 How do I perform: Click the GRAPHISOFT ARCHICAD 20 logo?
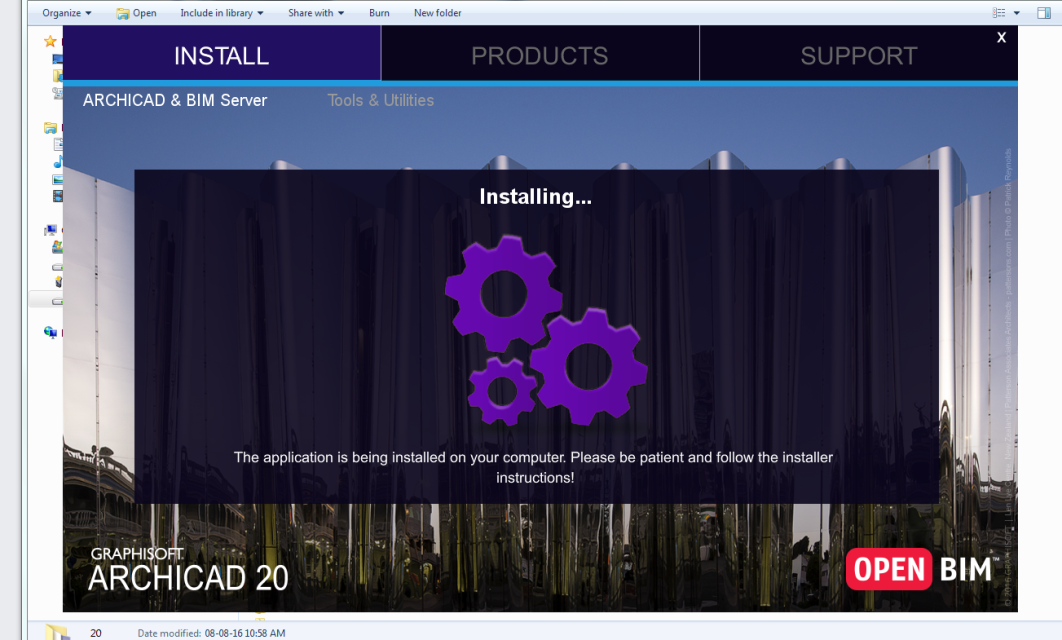(189, 569)
